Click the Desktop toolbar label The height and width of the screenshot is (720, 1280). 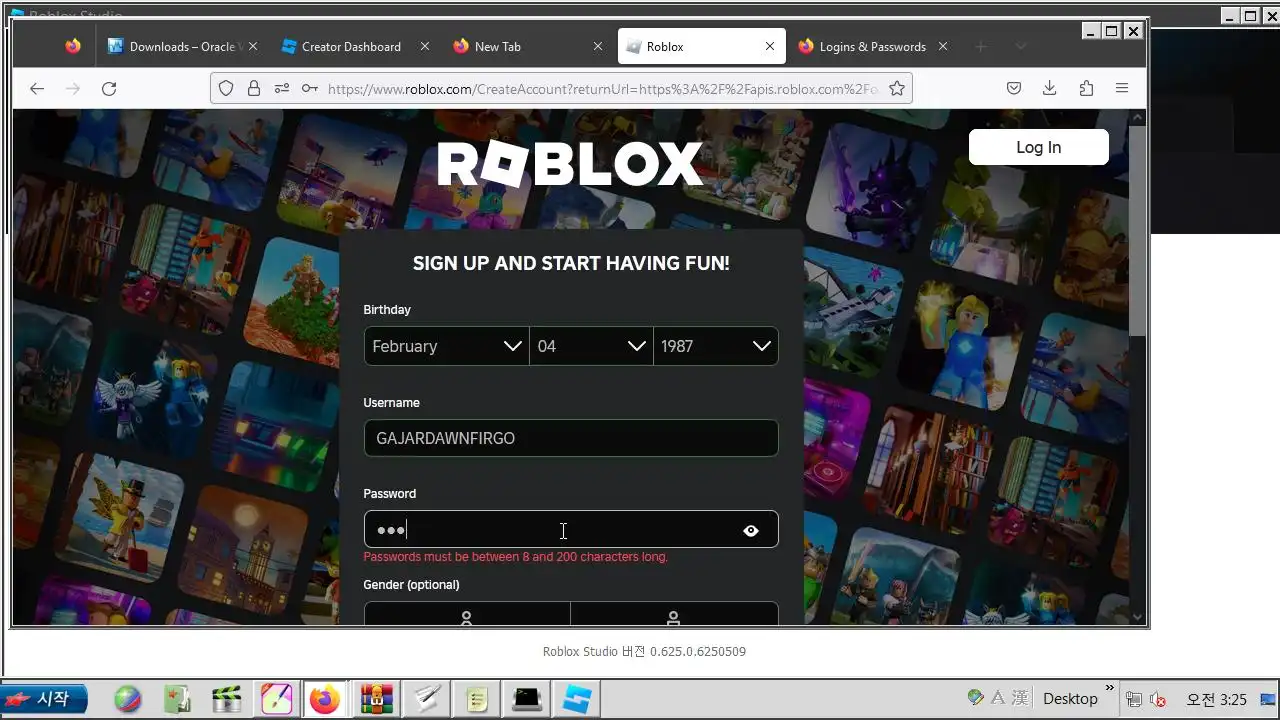pyautogui.click(x=1070, y=699)
